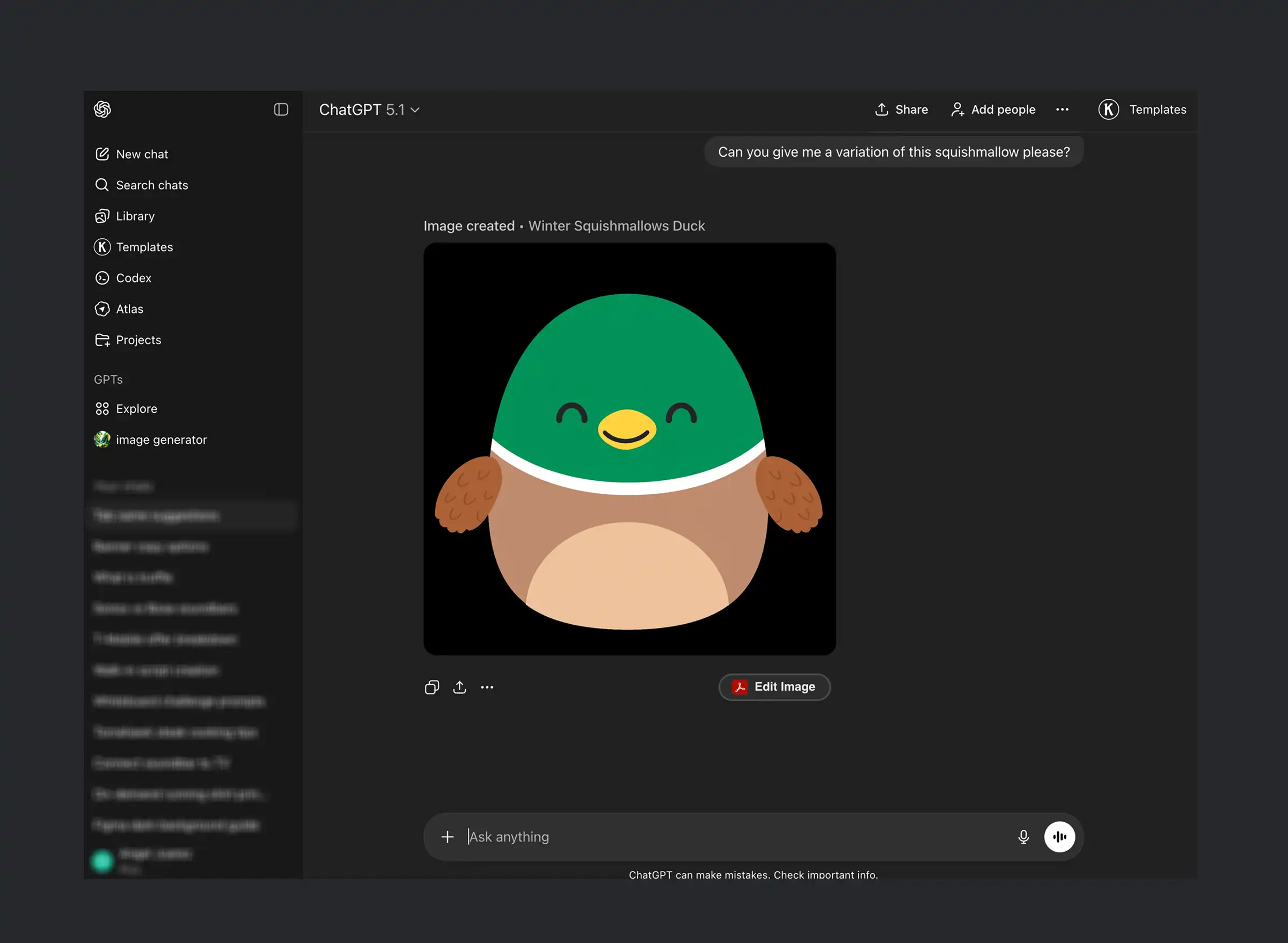Start voice mode with the waveform button
Viewport: 1288px width, 943px height.
pyautogui.click(x=1060, y=837)
